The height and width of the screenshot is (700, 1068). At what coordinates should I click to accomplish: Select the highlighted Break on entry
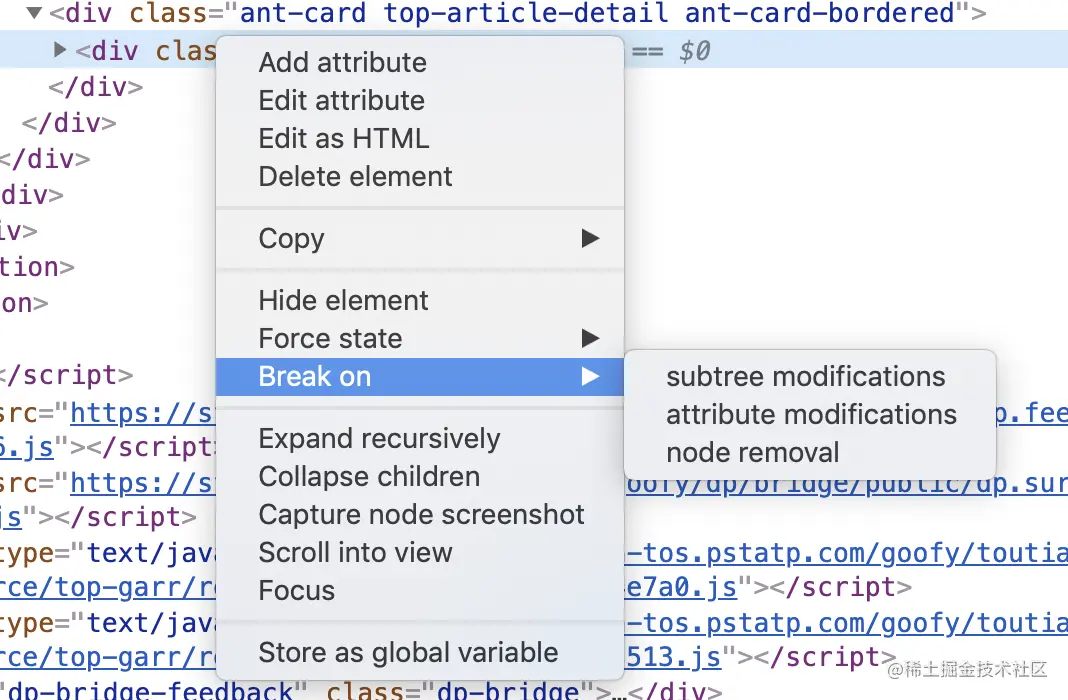(420, 377)
